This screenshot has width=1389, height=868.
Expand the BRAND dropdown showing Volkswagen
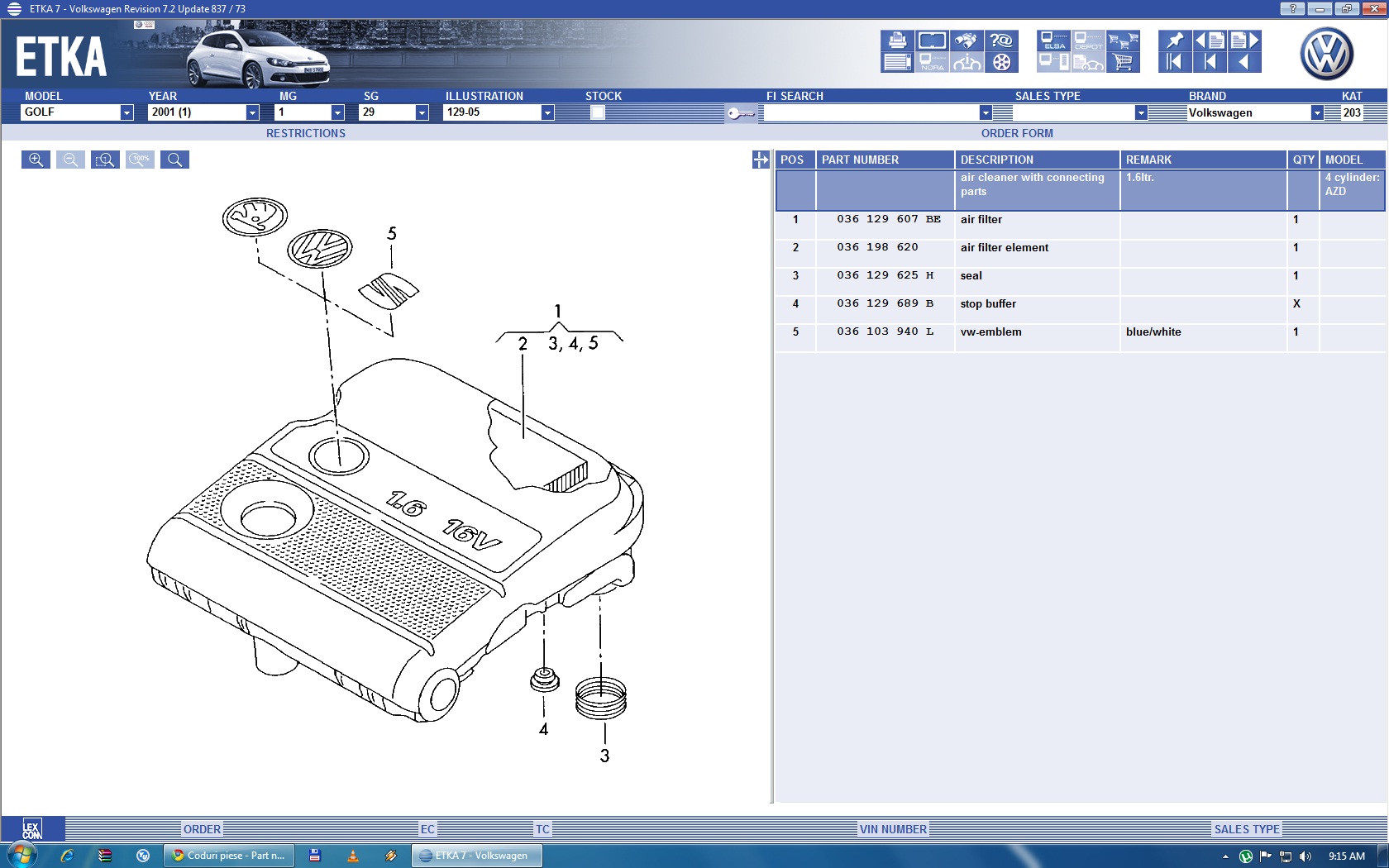[x=1316, y=112]
